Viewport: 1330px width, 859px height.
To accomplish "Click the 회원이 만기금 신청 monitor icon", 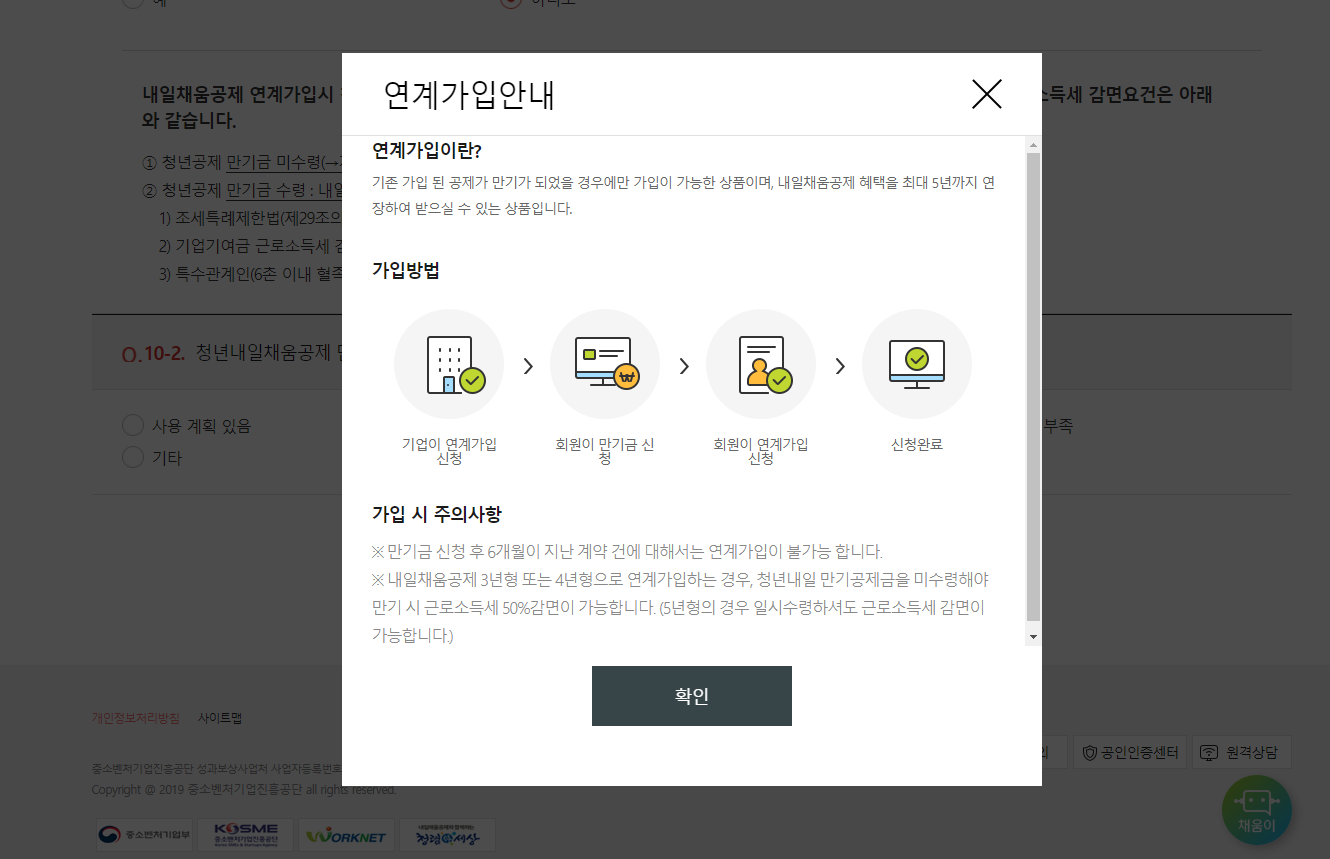I will (x=605, y=364).
